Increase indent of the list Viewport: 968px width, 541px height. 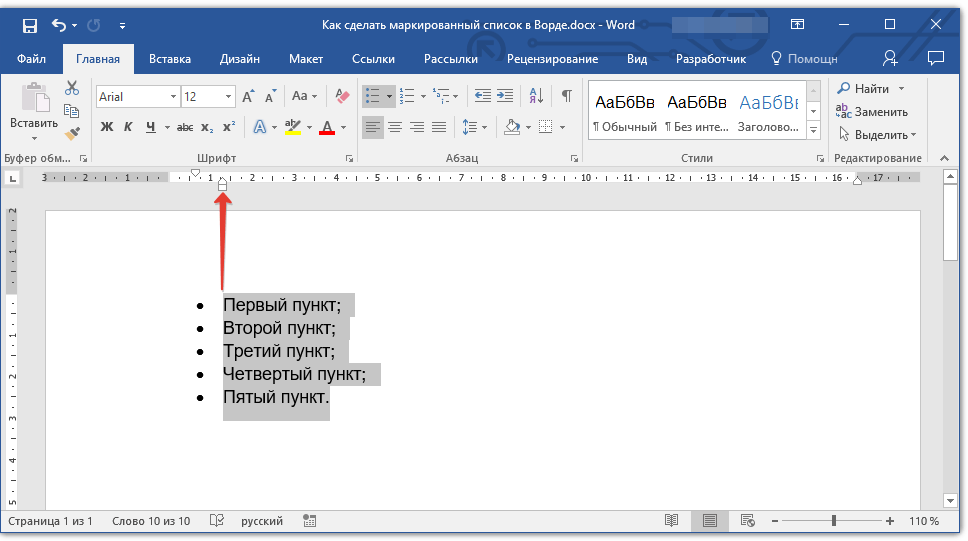point(505,96)
